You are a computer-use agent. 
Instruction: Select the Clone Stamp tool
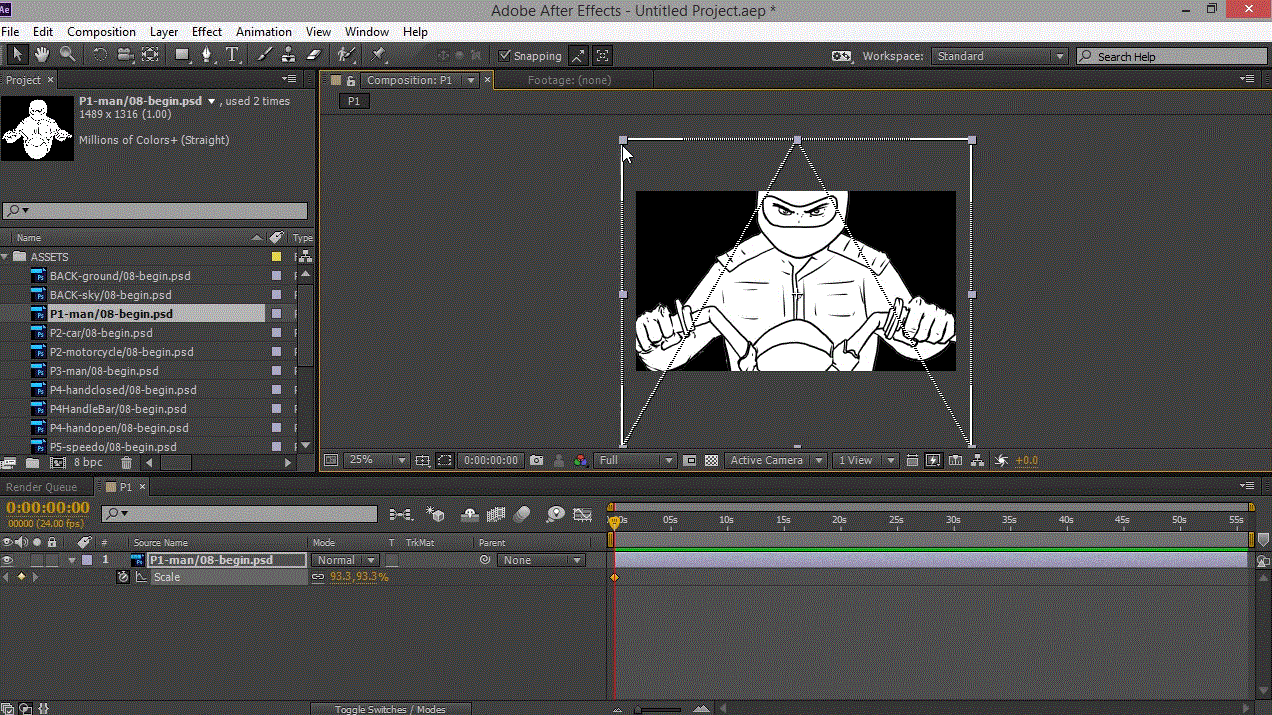click(288, 55)
